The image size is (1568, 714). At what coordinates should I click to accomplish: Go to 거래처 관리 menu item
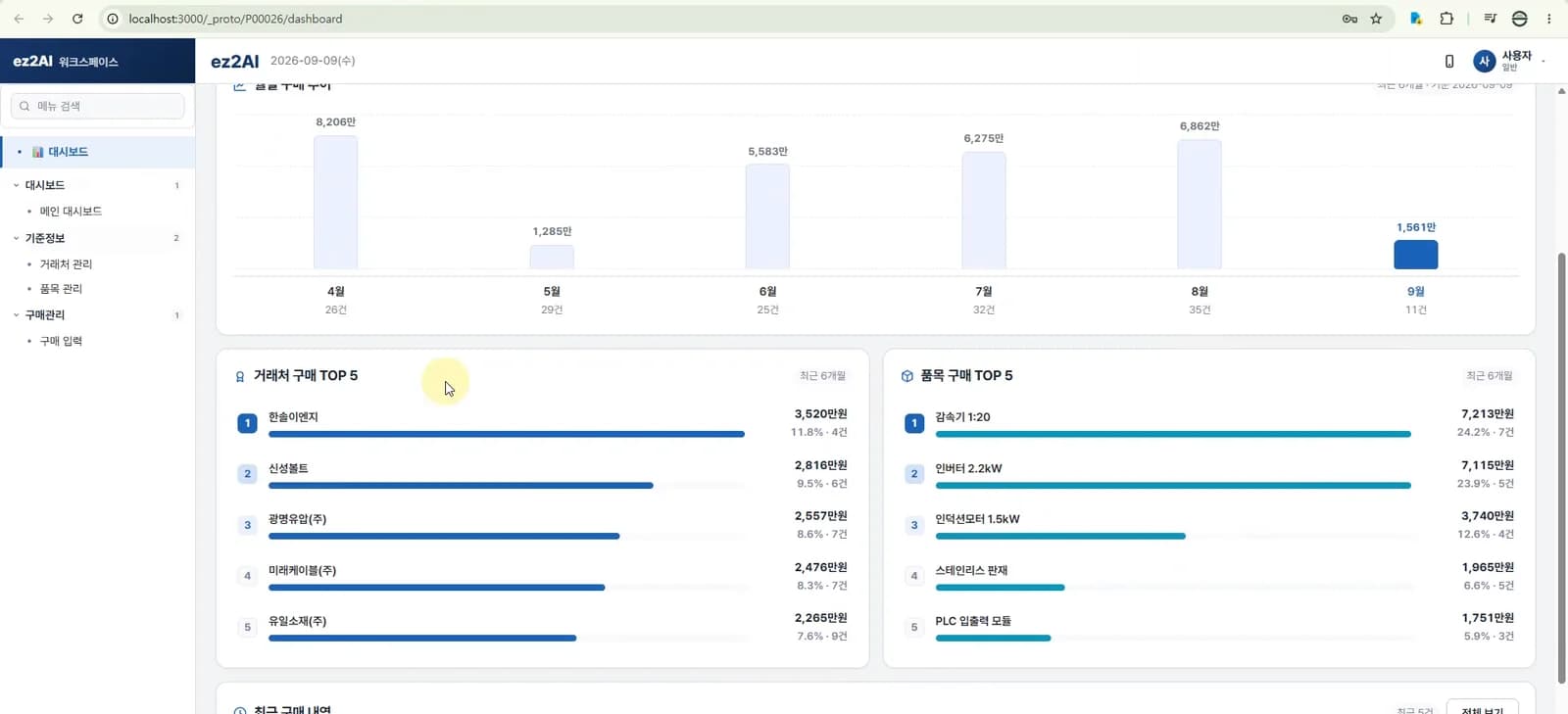66,264
